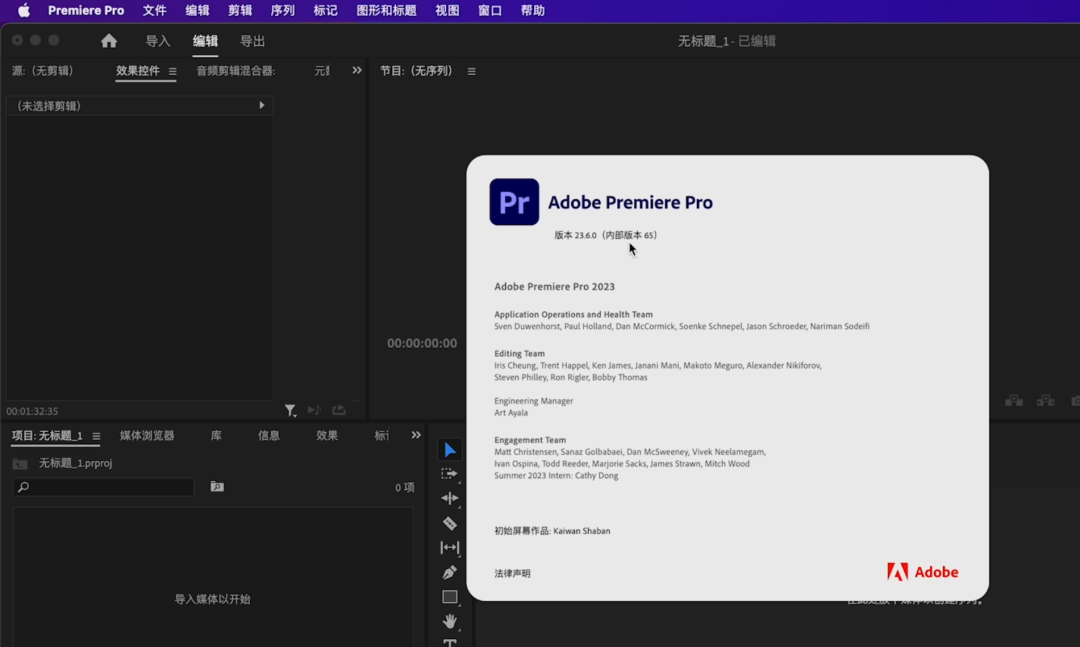The image size is (1080, 647).
Task: Open the filter funnel in Effect Controls
Action: coord(290,410)
